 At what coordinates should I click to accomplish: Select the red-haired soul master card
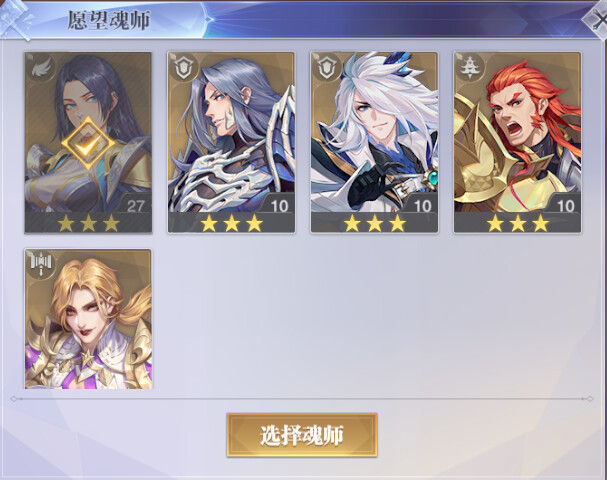tap(518, 142)
